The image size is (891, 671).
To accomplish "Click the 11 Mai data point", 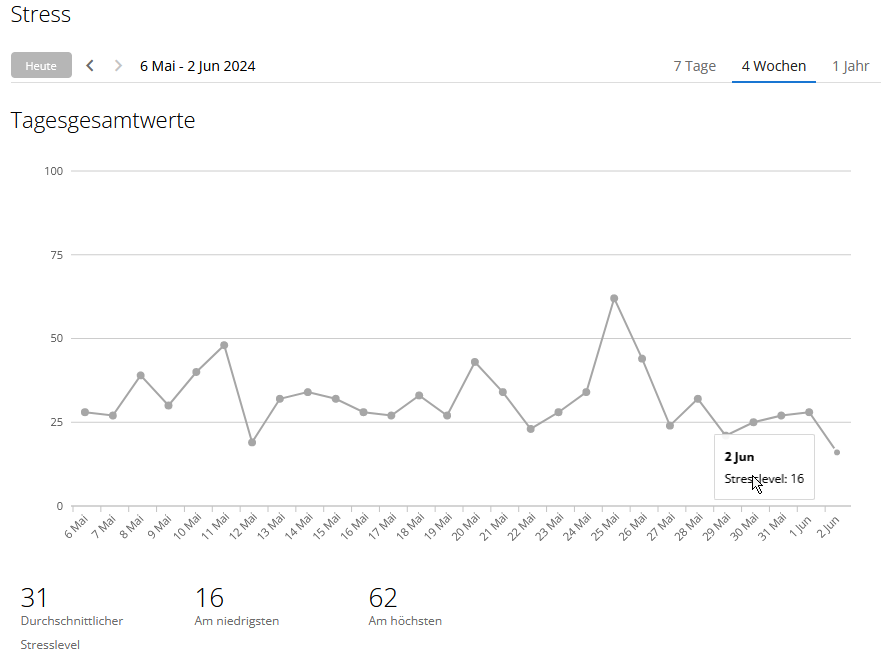I will coord(224,345).
